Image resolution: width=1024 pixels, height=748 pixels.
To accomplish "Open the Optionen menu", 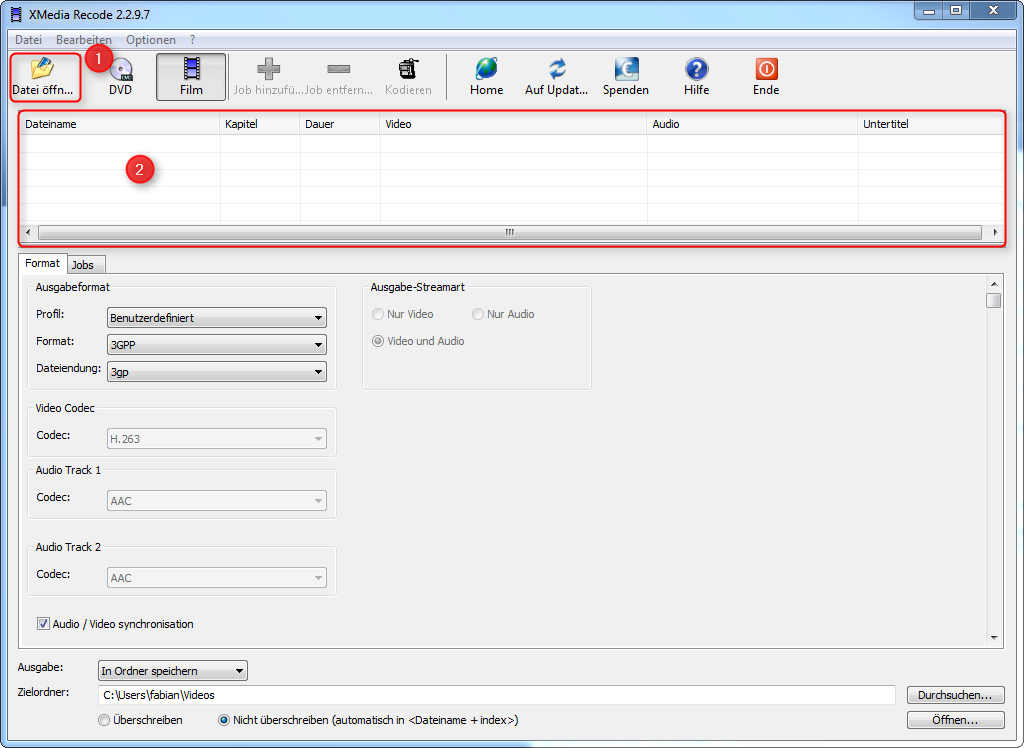I will click(150, 40).
